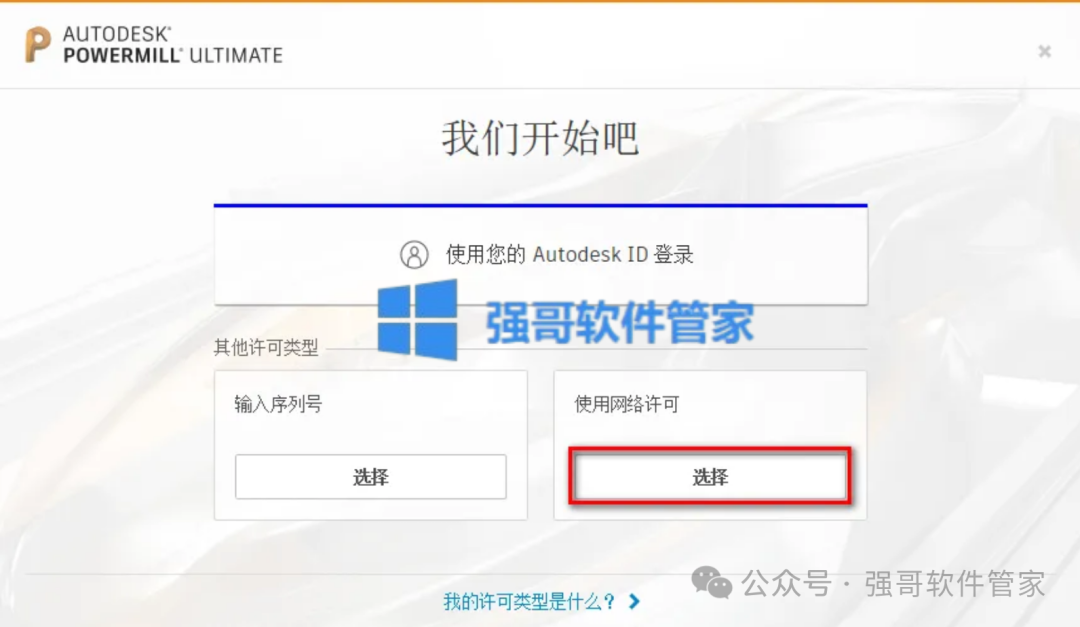
Task: Click the AUTODESK POWERMILL ULTIMATE title text
Action: click(173, 45)
